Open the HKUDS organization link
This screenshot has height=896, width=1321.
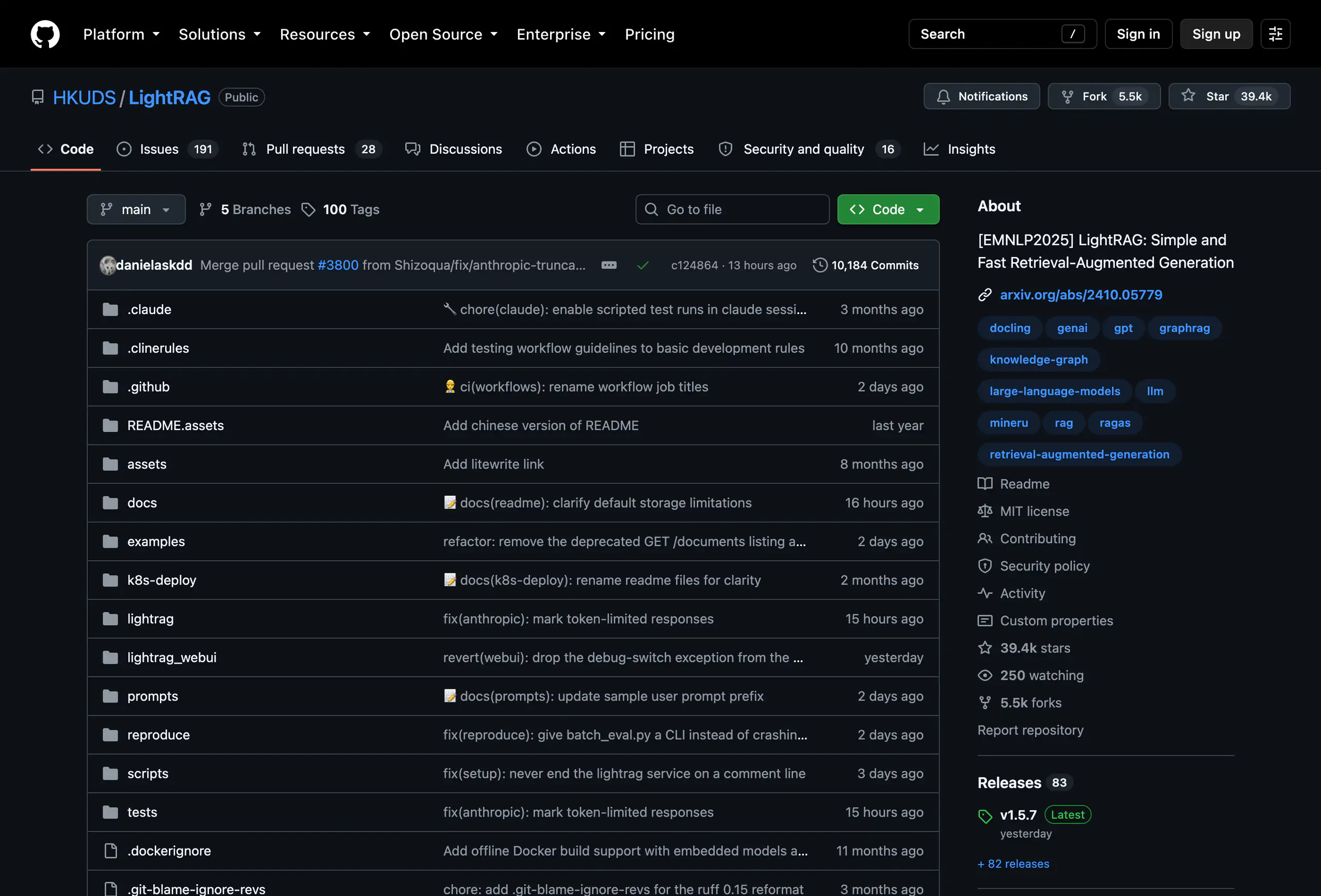(x=84, y=97)
